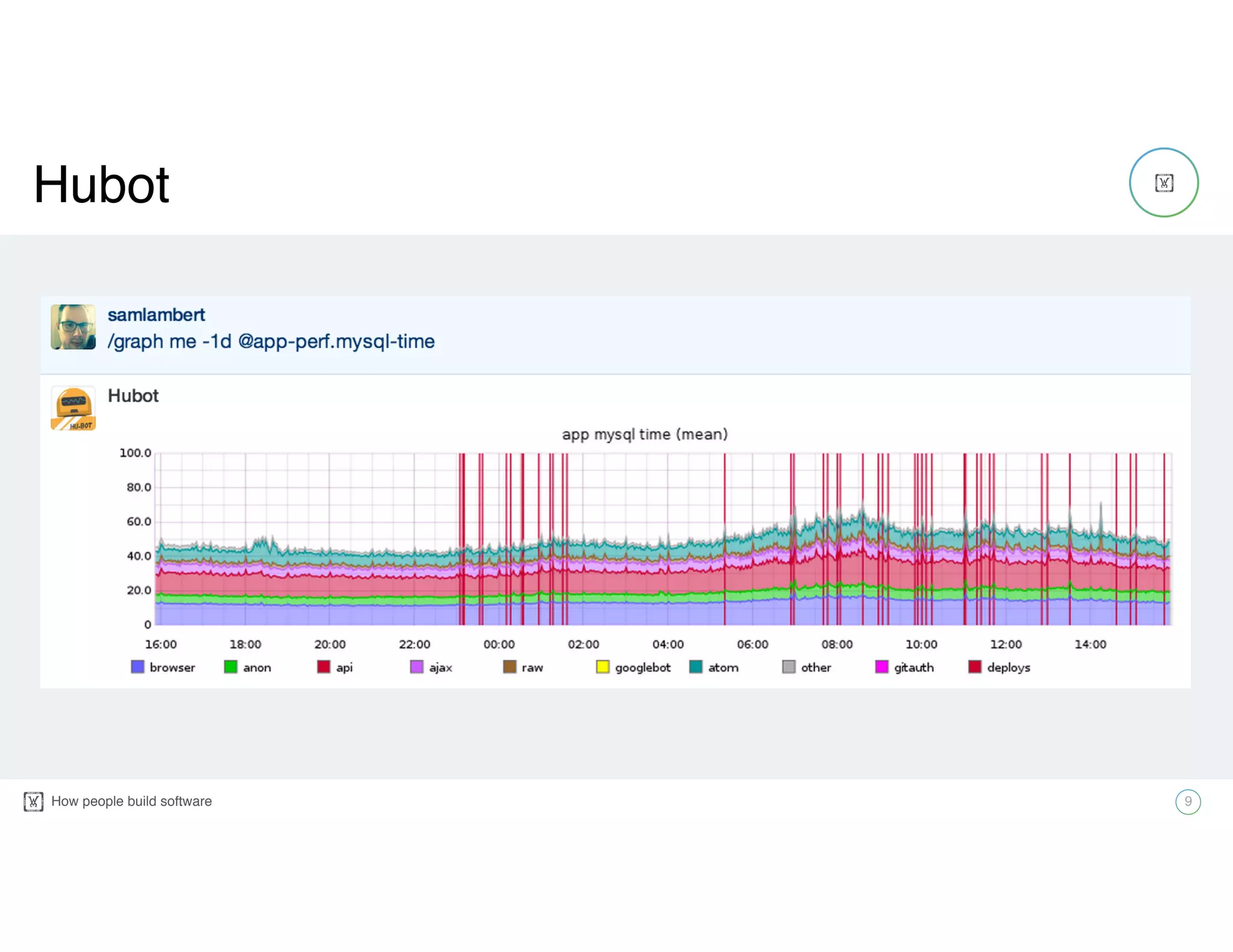Click the footer logo beside tagline
Viewport: 1233px width, 952px height.
click(x=34, y=802)
